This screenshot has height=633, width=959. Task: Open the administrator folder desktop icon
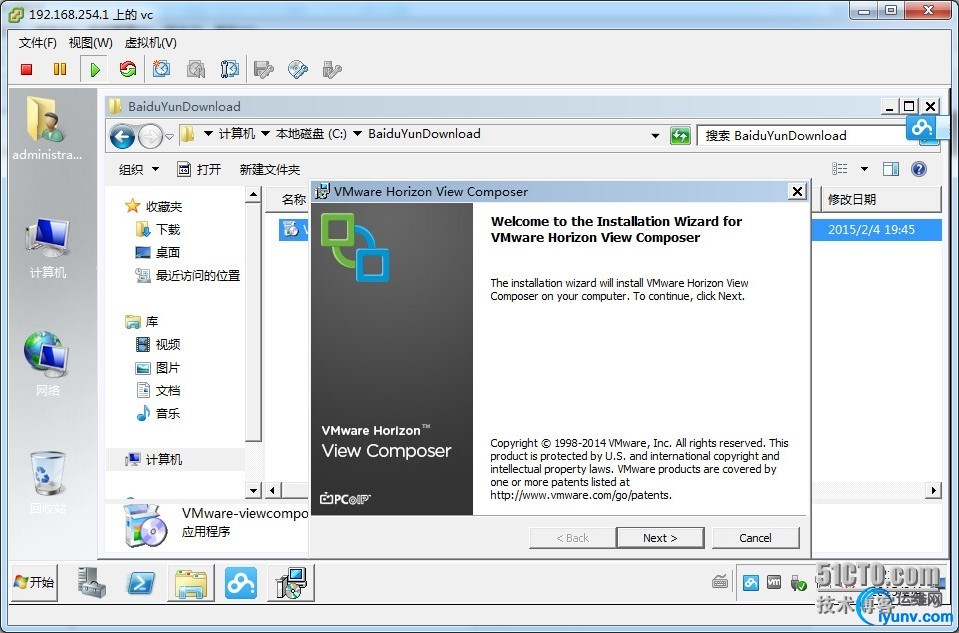tap(47, 129)
